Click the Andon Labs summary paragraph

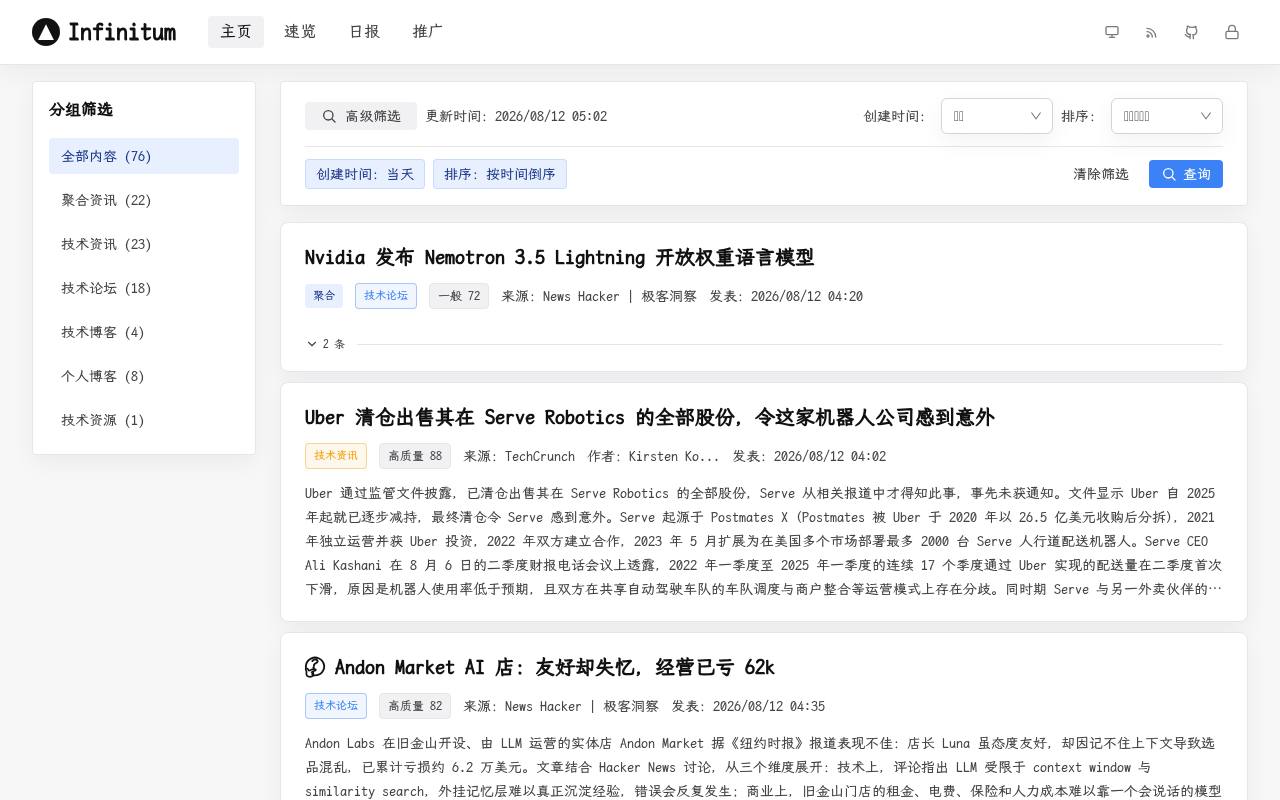(x=764, y=767)
